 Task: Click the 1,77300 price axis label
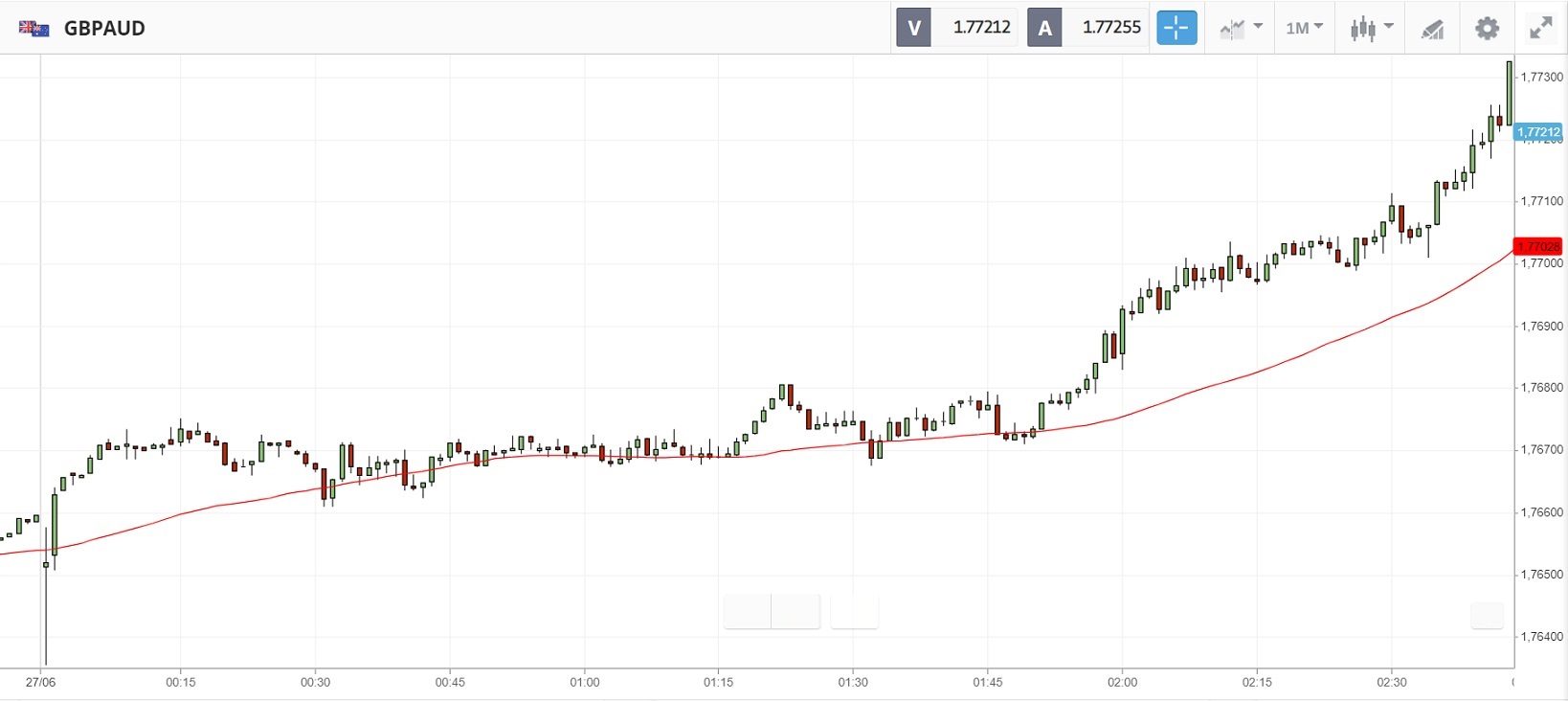[x=1542, y=77]
